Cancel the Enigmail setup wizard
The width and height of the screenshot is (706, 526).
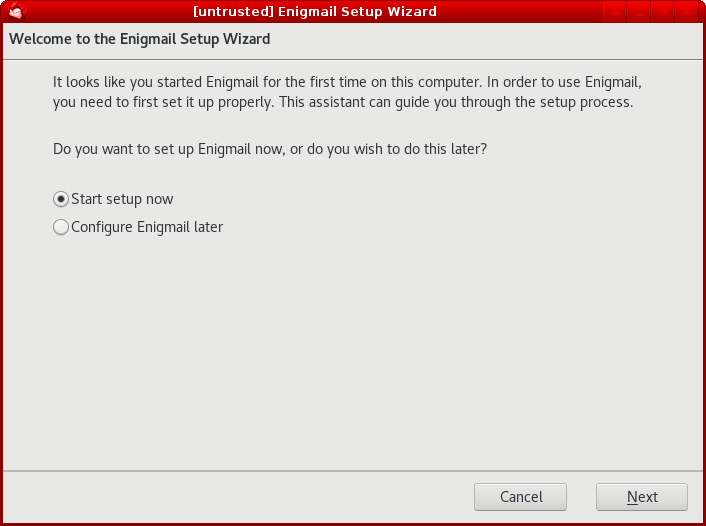(520, 497)
